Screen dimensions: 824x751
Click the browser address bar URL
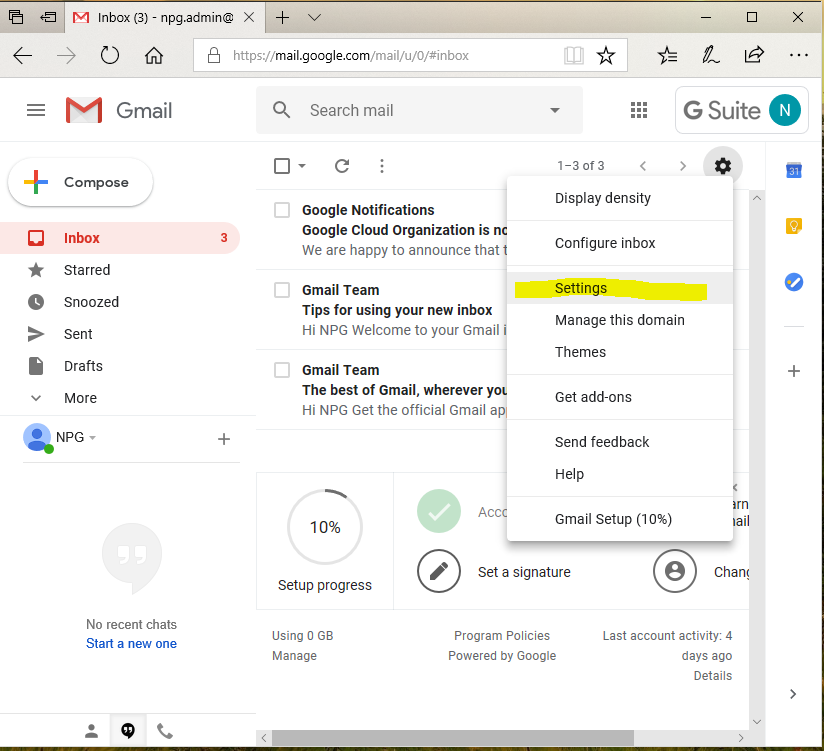click(351, 56)
